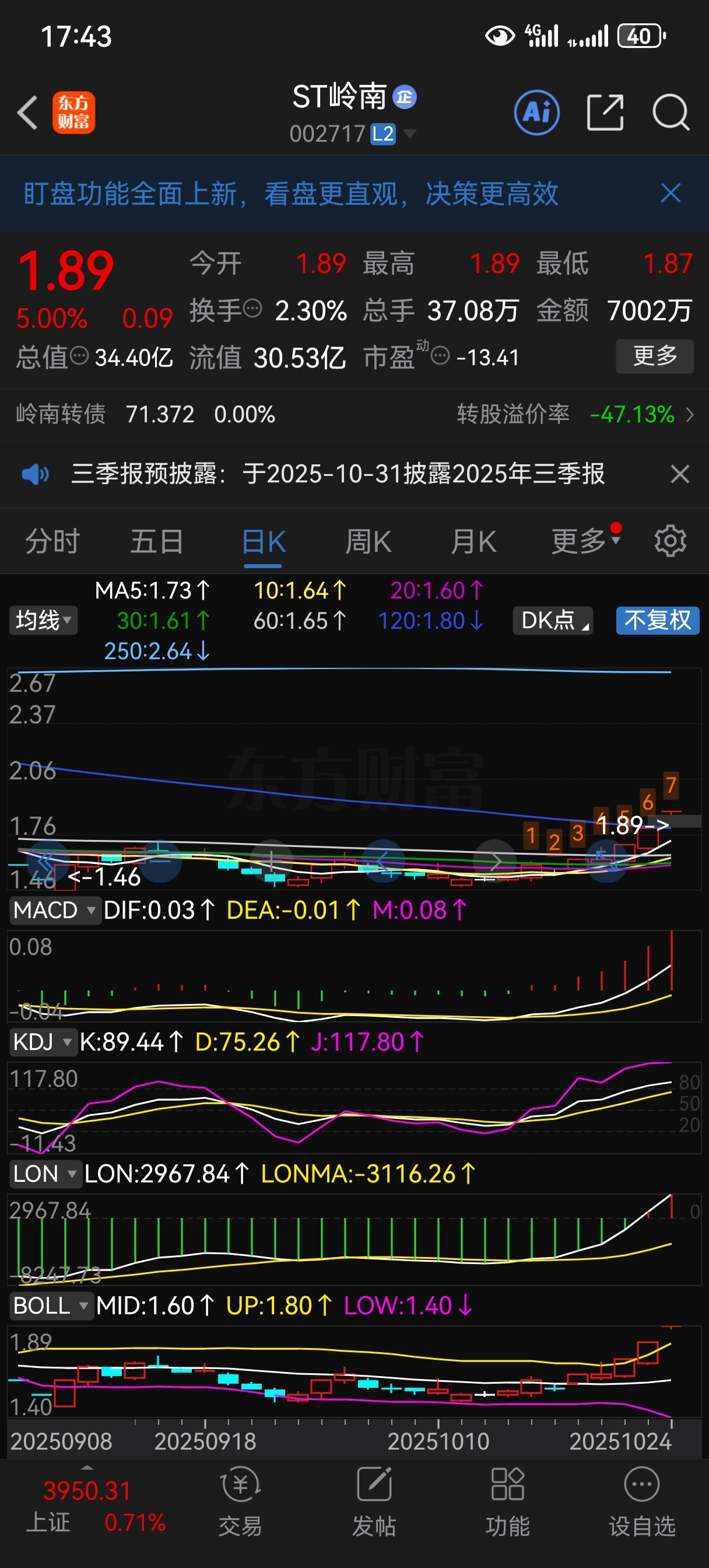
Task: Tap the chart step-right arrow control
Action: [x=496, y=860]
